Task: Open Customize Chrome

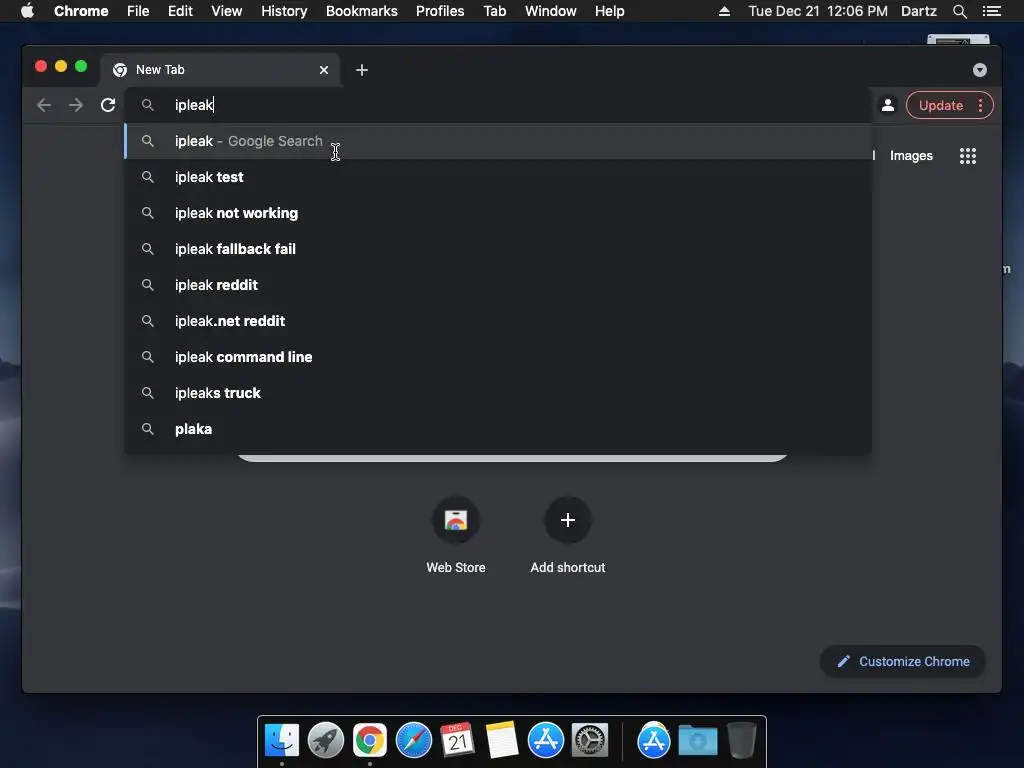Action: coord(903,662)
